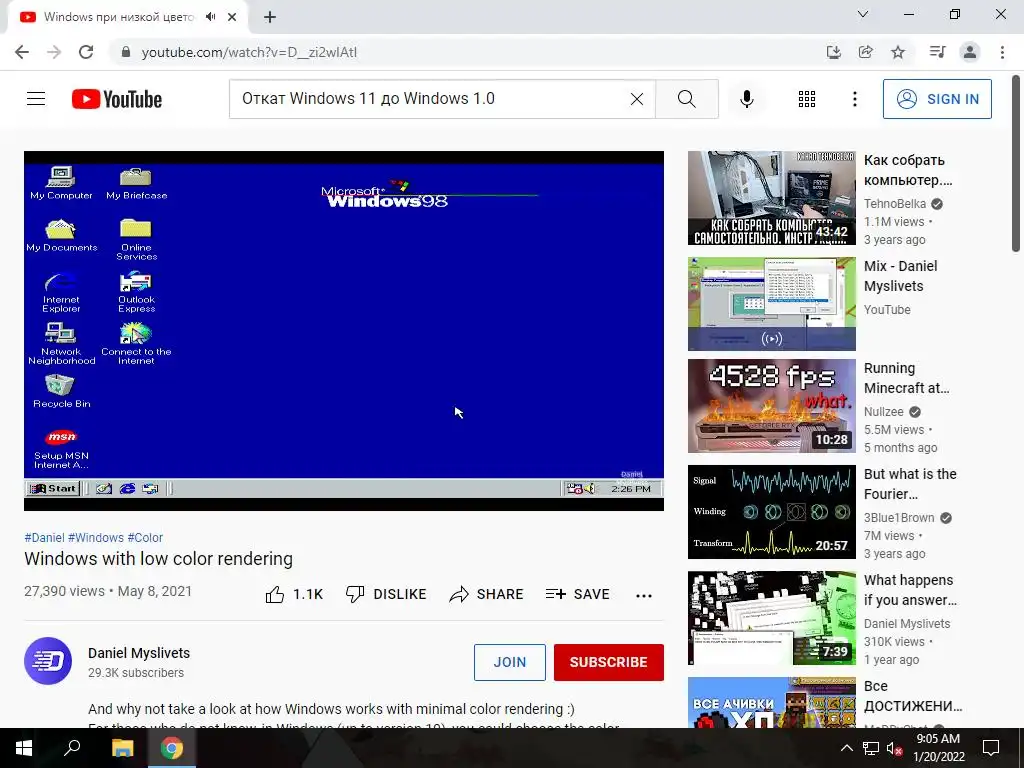Open the Daniel Myslivets channel name link
The height and width of the screenshot is (768, 1024).
click(x=139, y=653)
